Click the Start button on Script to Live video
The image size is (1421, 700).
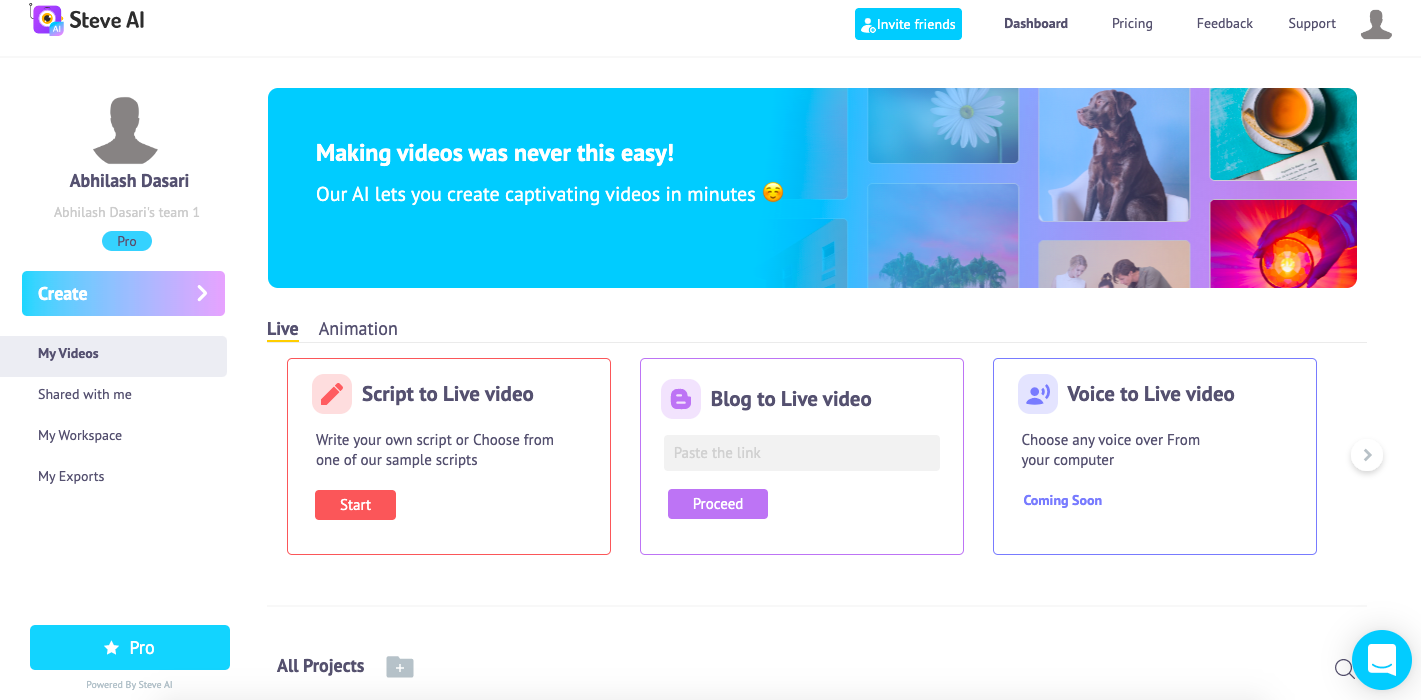click(x=355, y=505)
